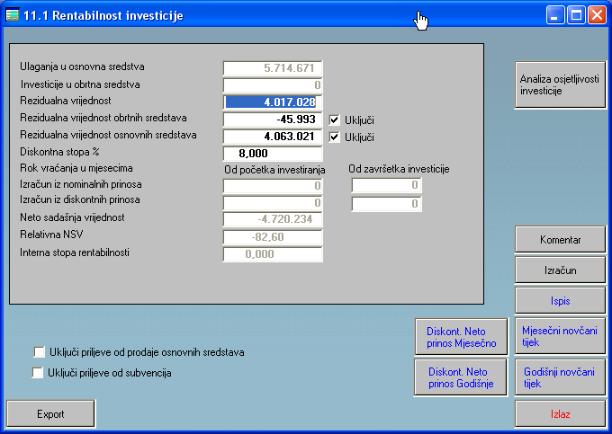Click the Od početka investiranja heading
The width and height of the screenshot is (612, 434).
274,170
